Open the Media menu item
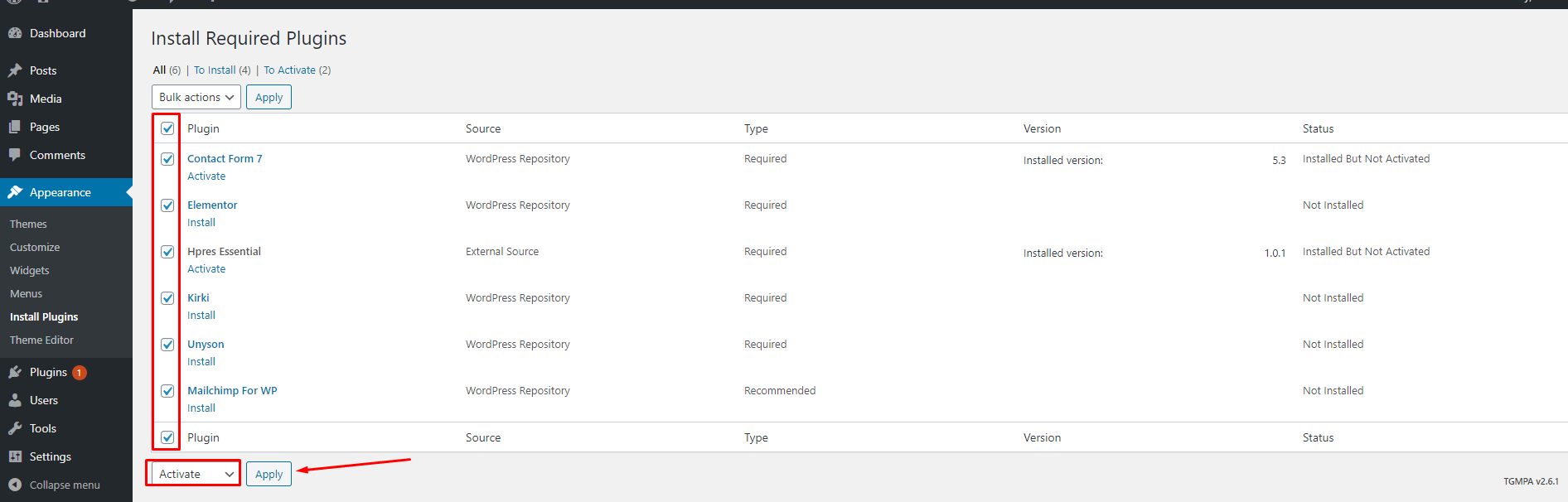 (66, 99)
